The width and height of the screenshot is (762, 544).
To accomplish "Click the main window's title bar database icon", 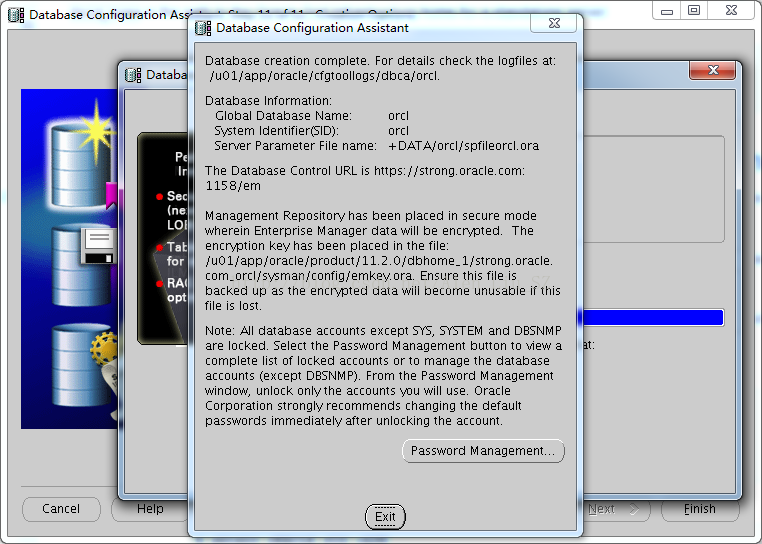I will tap(16, 15).
